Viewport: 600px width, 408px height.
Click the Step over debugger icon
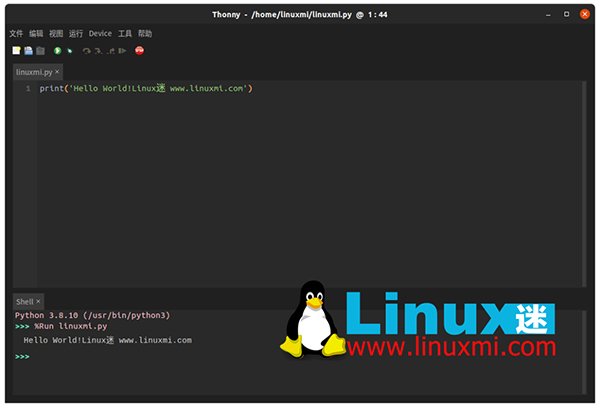tap(86, 51)
